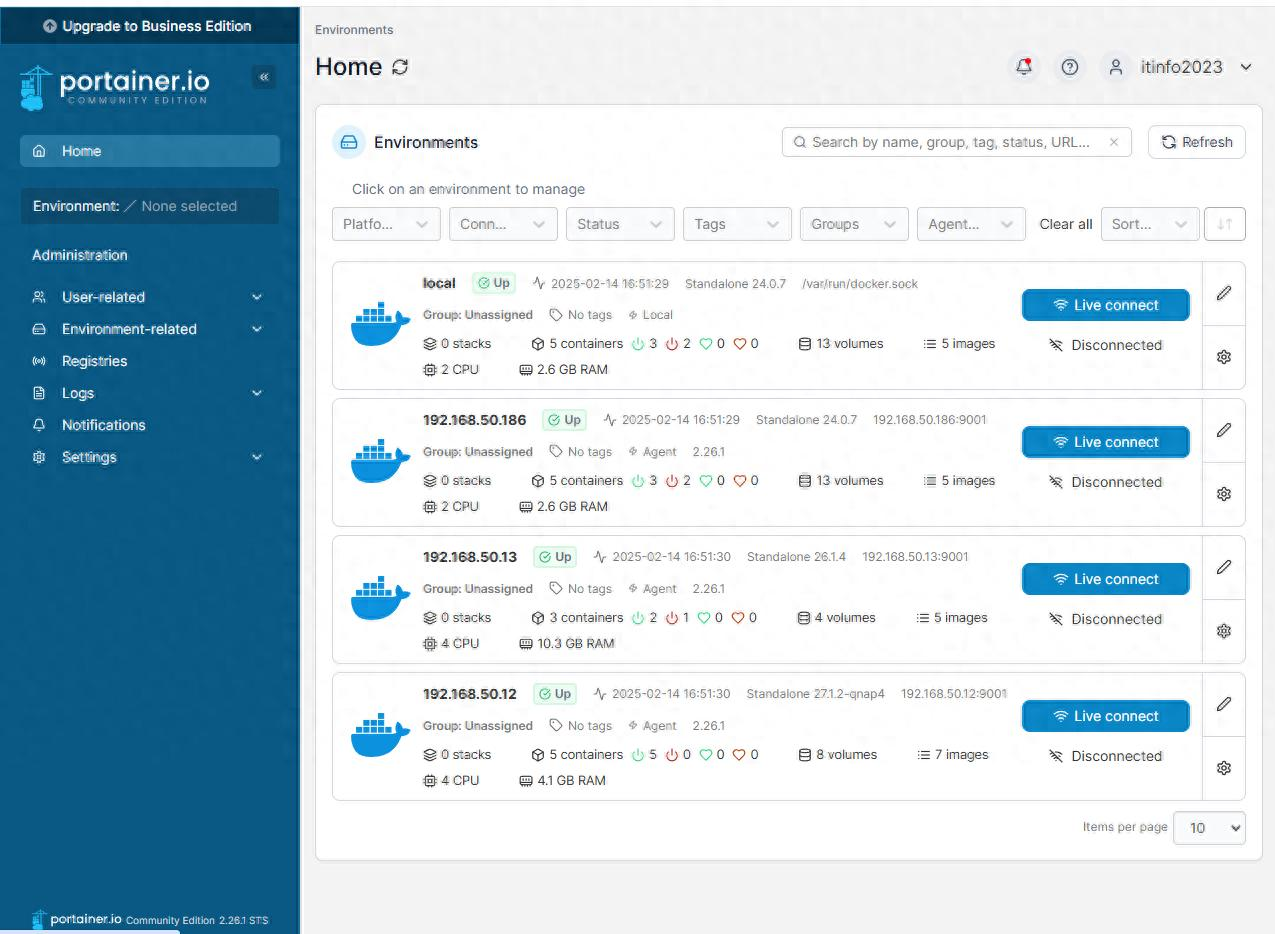Click the home icon in the sidebar
This screenshot has width=1275, height=934.
pyautogui.click(x=40, y=151)
